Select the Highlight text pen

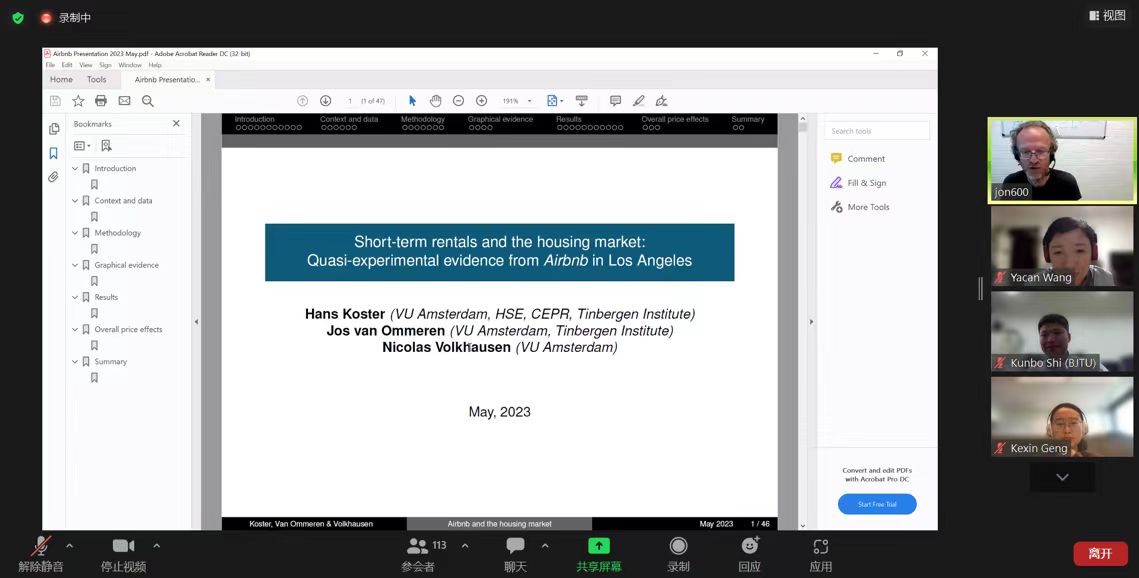[x=639, y=101]
